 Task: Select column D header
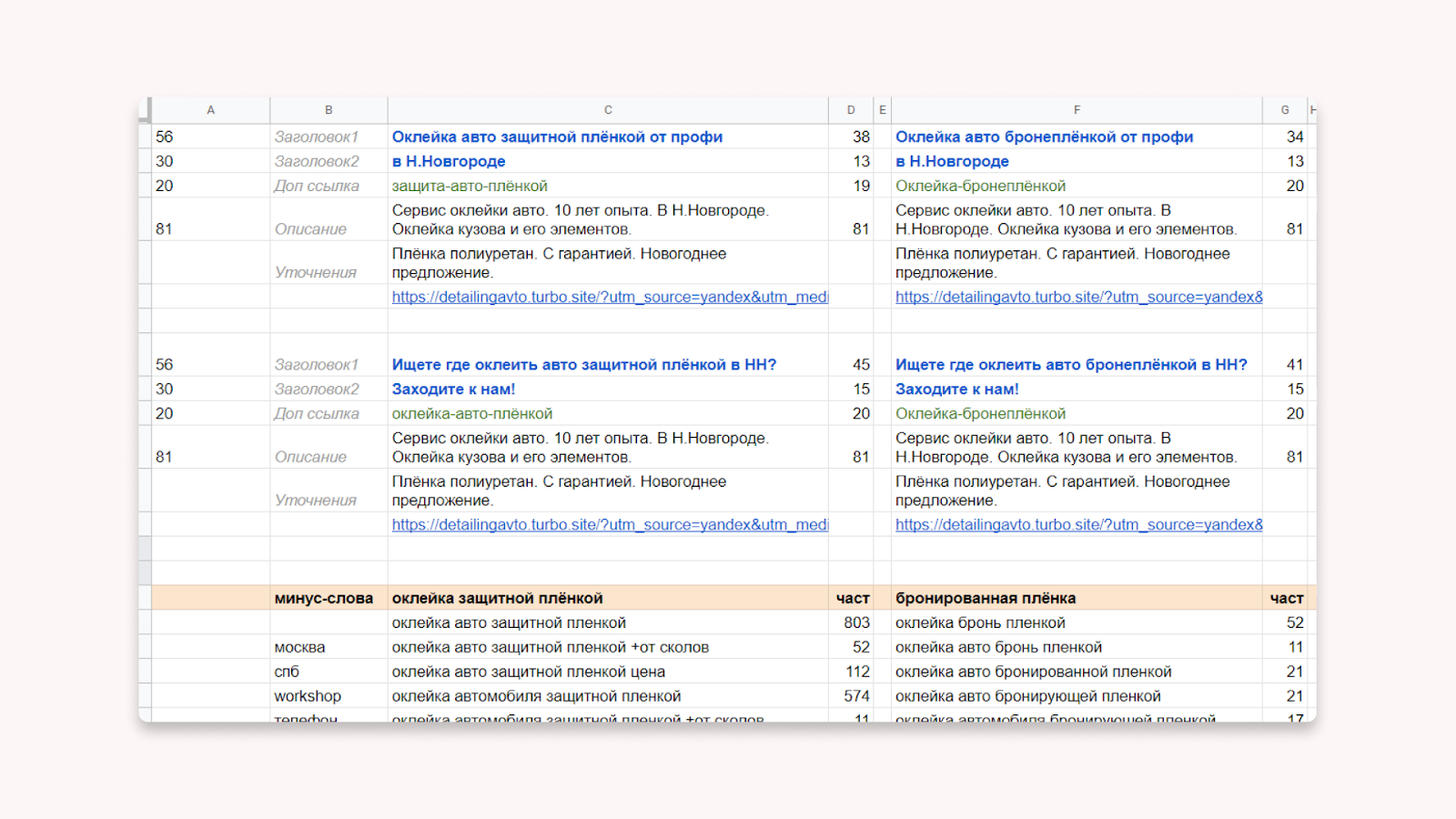851,110
